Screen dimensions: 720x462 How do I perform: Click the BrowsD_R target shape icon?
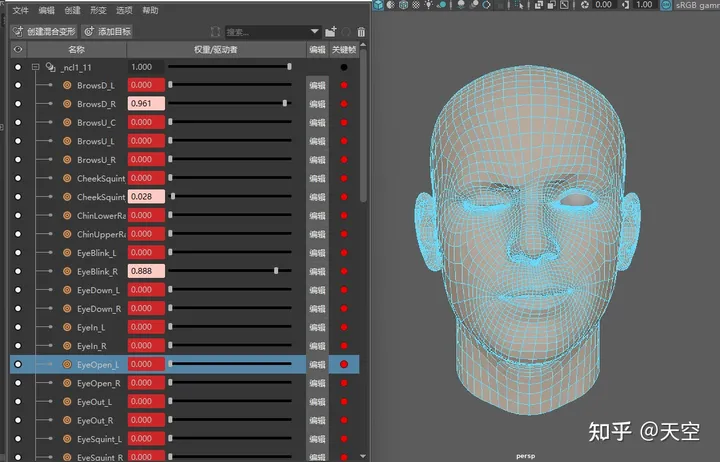click(67, 104)
